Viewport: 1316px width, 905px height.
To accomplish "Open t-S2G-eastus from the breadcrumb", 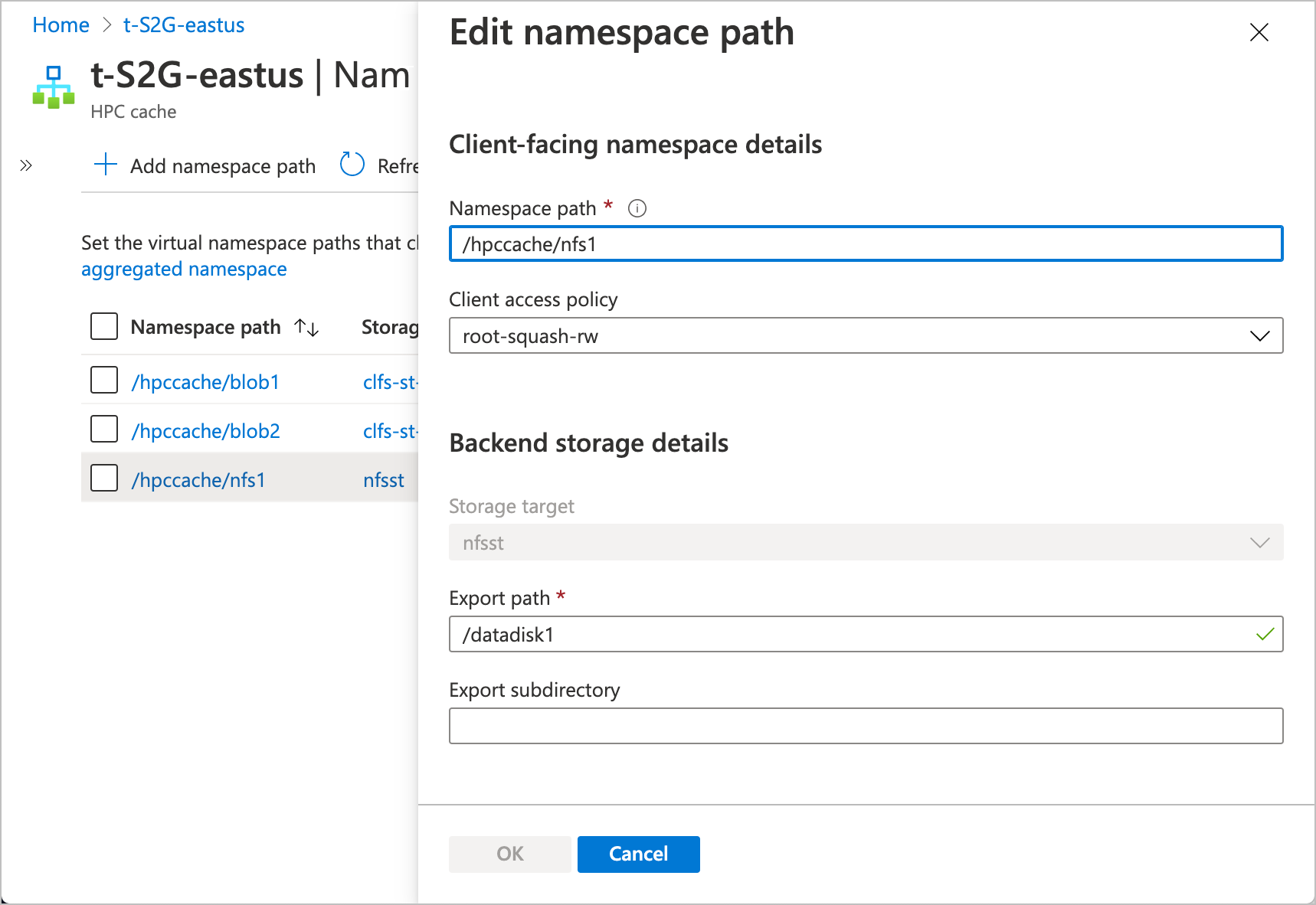I will coord(183,25).
